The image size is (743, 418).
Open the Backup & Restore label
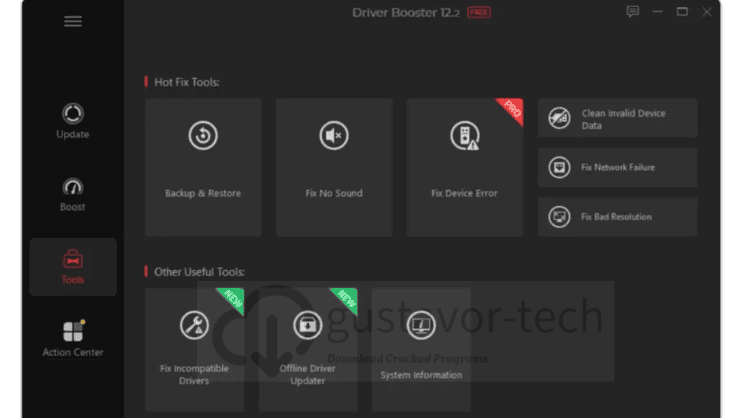click(203, 193)
